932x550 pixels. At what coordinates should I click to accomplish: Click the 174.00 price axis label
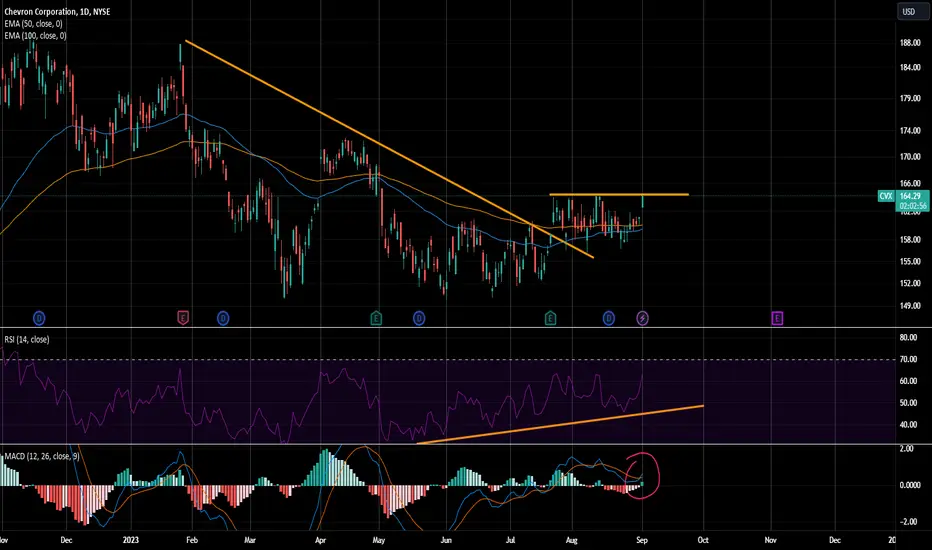[x=910, y=131]
